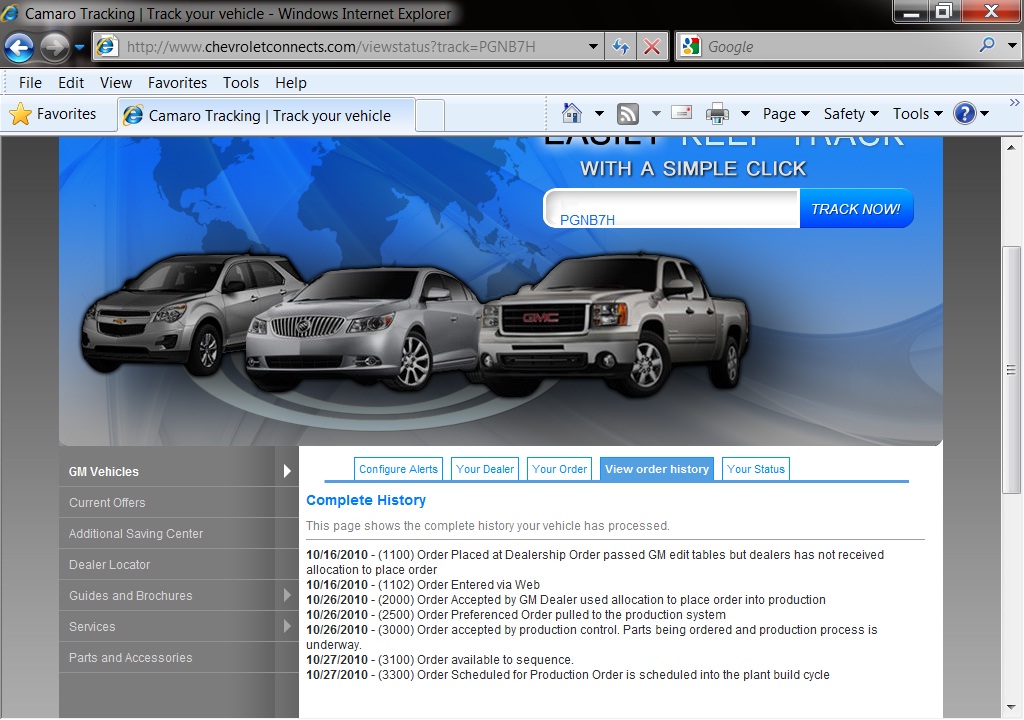Click the blue Help question mark icon

pyautogui.click(x=965, y=114)
